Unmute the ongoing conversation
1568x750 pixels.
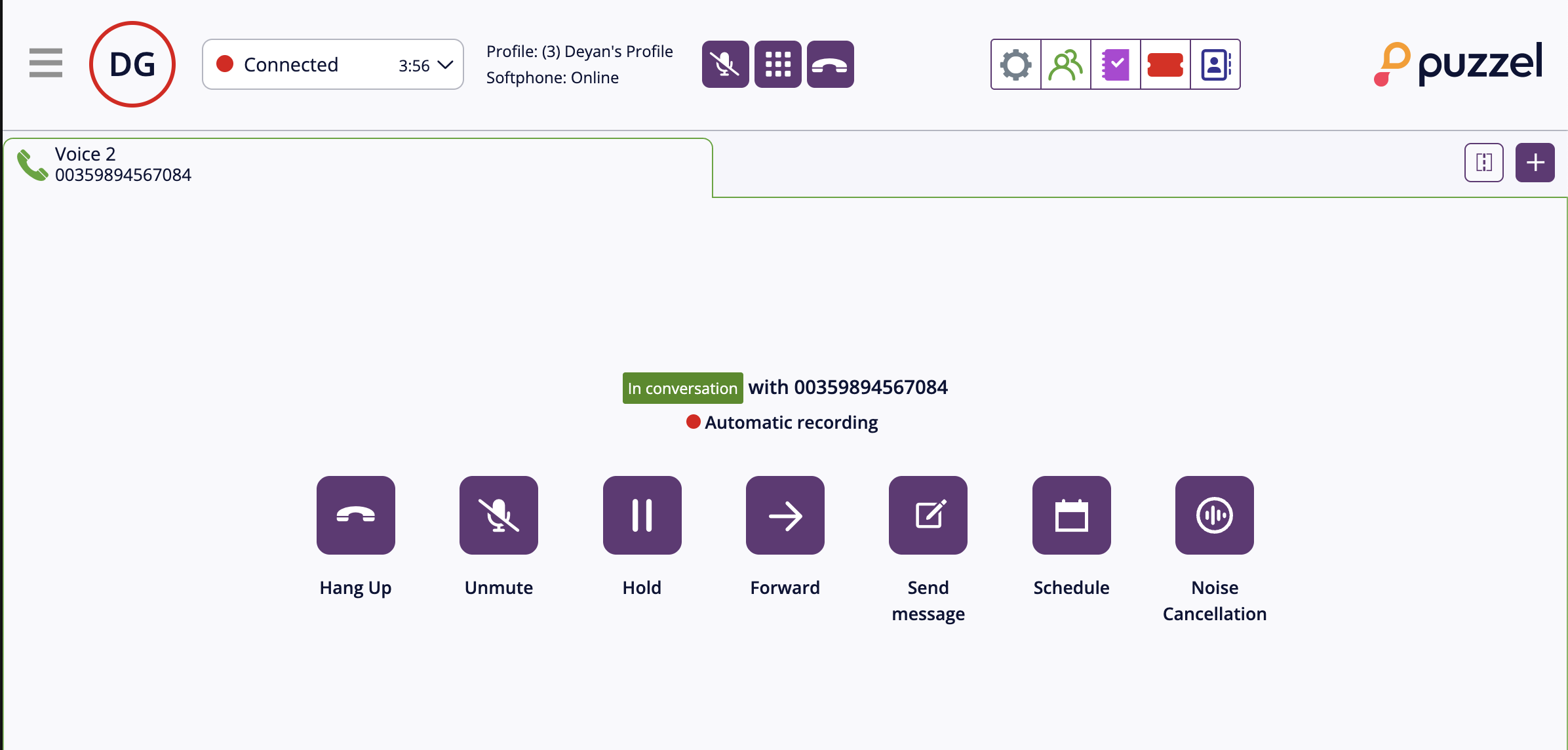click(498, 515)
